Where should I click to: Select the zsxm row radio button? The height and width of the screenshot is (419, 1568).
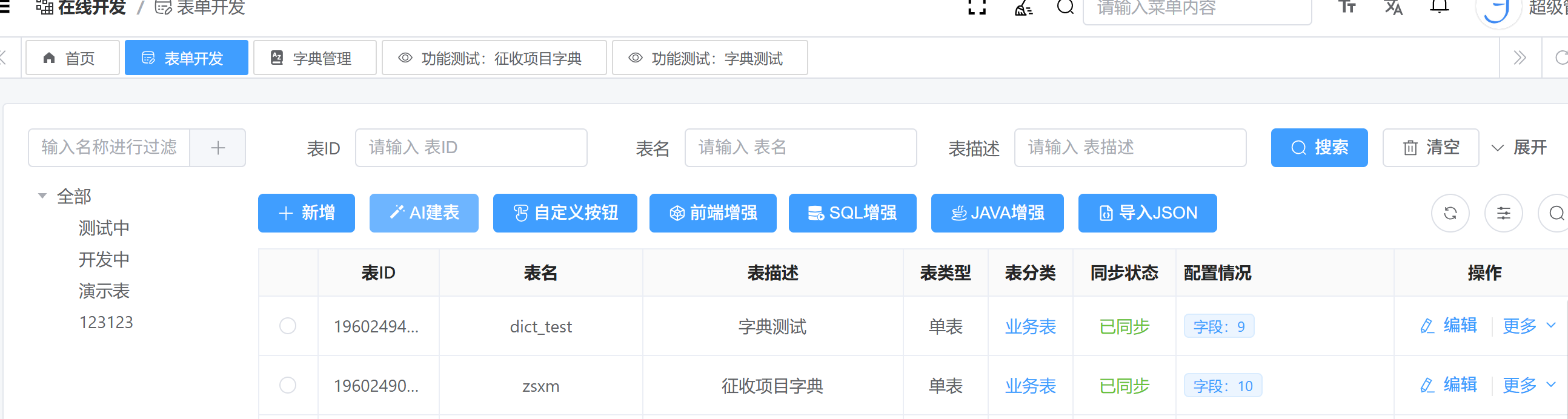[x=288, y=386]
